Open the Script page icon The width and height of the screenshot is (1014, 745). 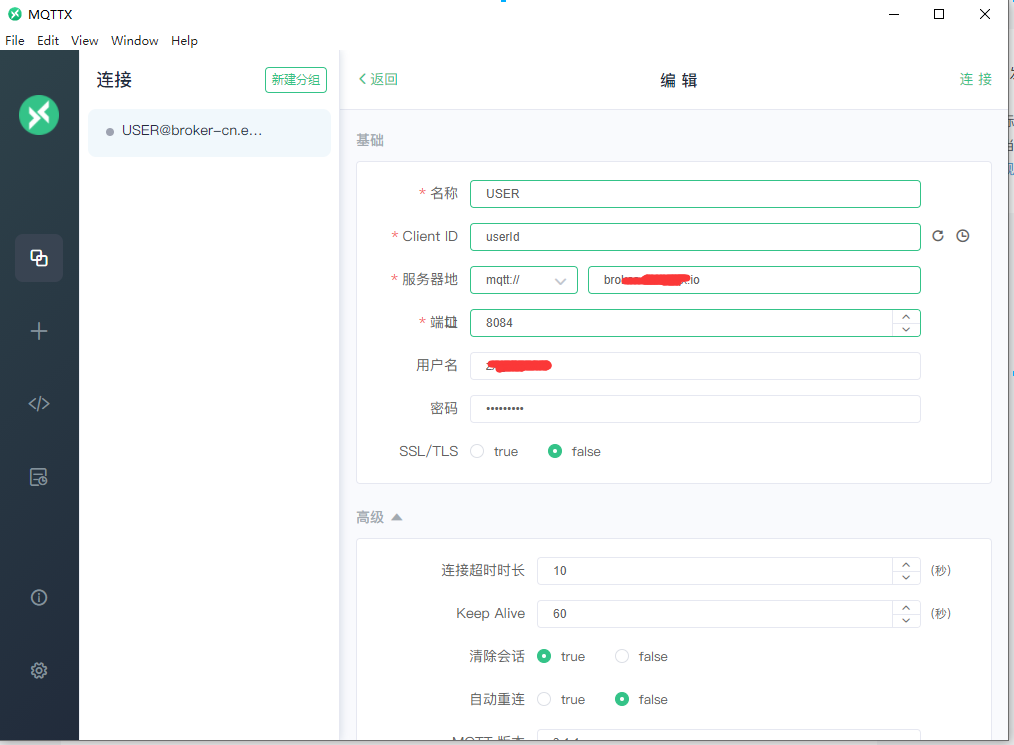coord(39,404)
